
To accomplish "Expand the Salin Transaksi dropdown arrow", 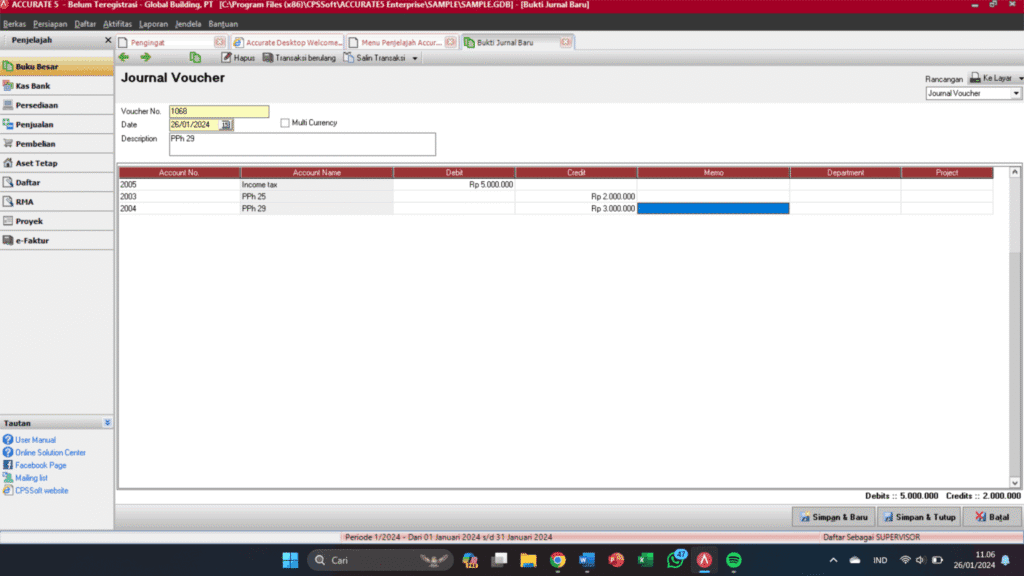I will coord(415,58).
